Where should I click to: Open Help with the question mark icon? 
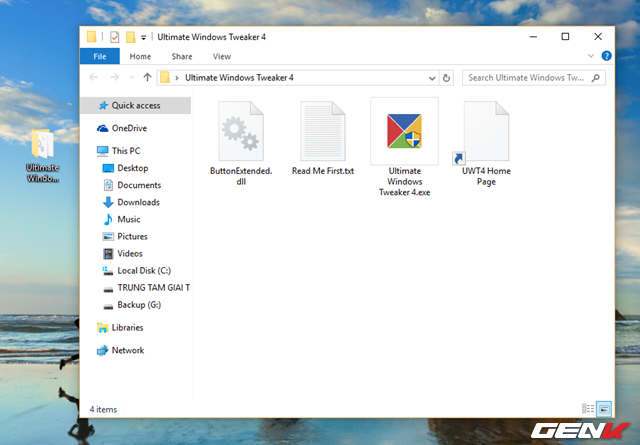[607, 56]
